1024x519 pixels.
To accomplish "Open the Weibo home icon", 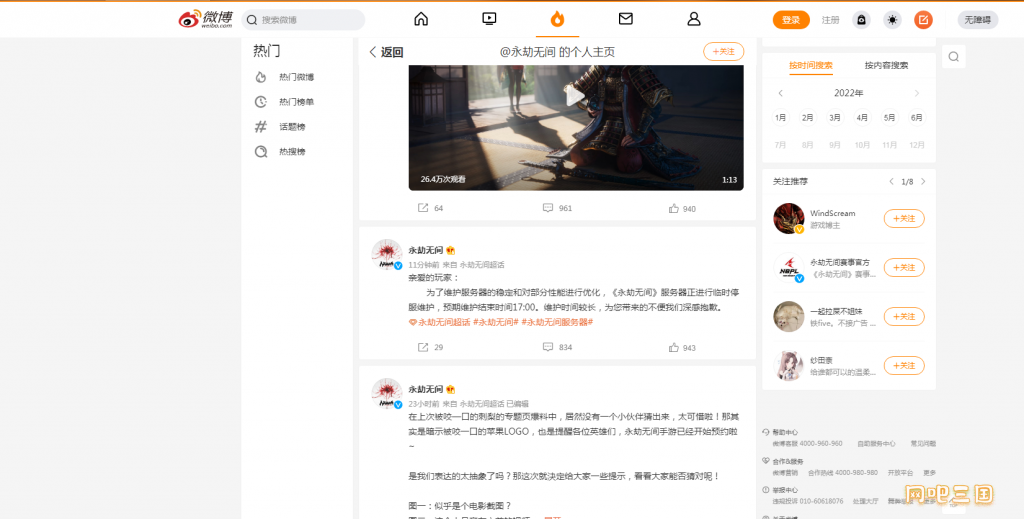I will [x=421, y=19].
